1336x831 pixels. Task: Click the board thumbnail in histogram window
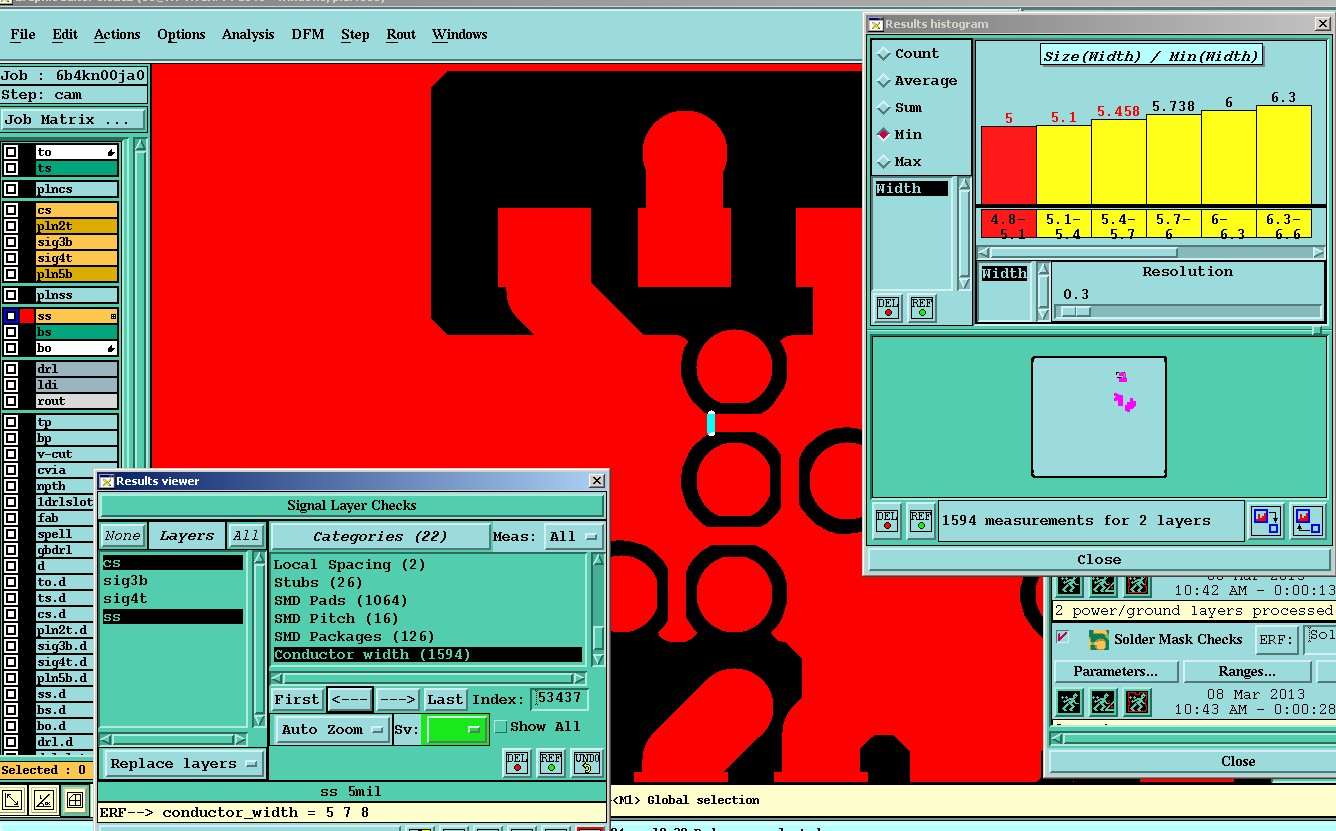point(1099,417)
